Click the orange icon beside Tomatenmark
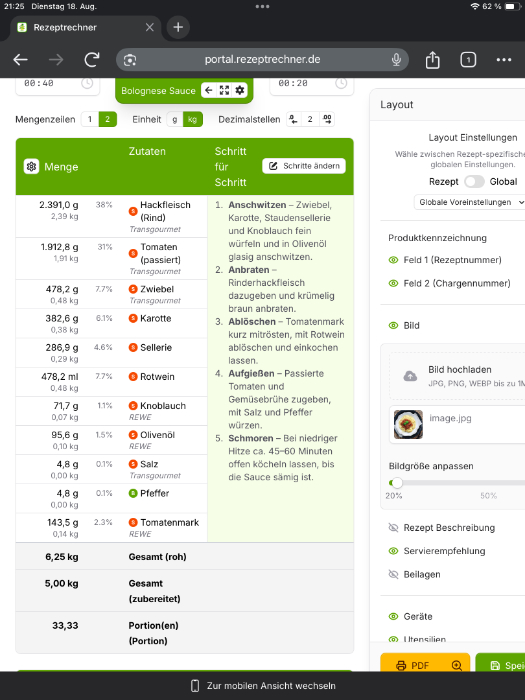This screenshot has height=700, width=525. [x=133, y=522]
